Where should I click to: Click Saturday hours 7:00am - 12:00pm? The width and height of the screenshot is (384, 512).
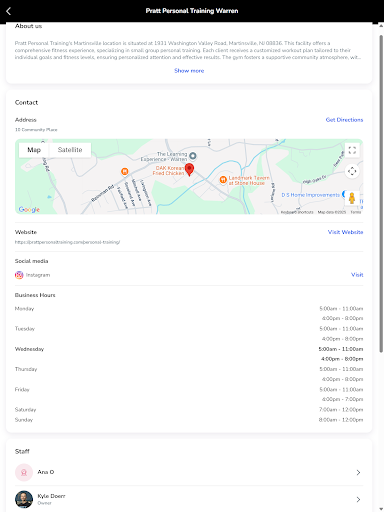tap(341, 409)
